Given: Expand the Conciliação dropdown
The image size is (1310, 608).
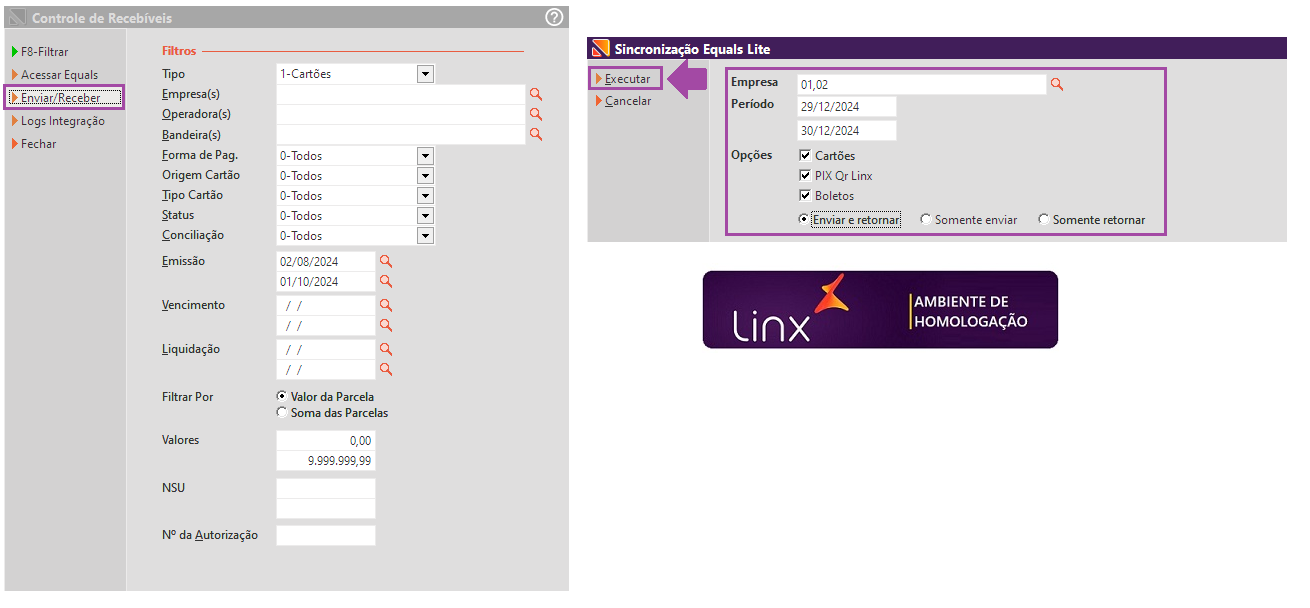Looking at the screenshot, I should click(425, 236).
